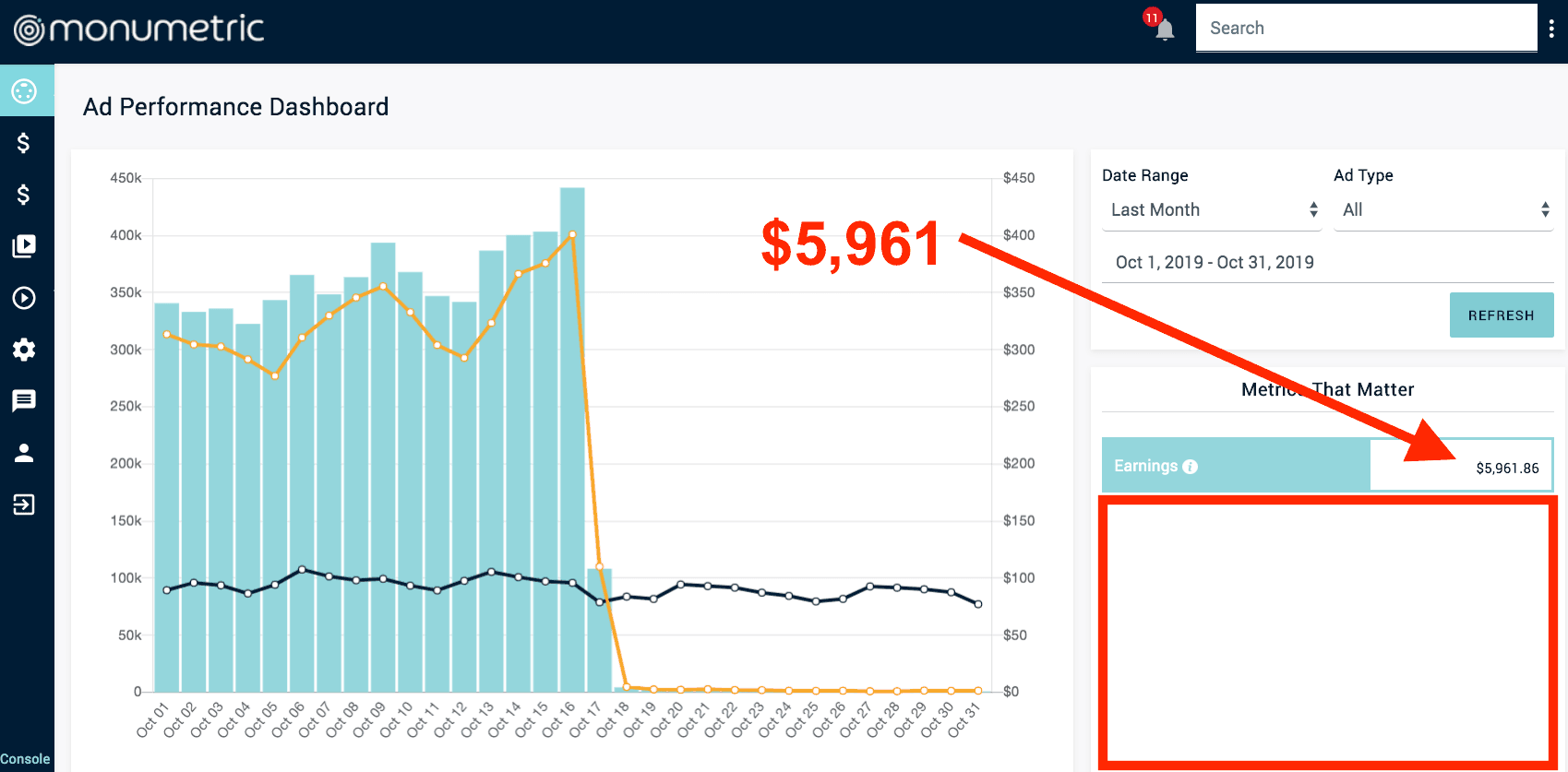Open the notifications bell with 11 badge
Image resolution: width=1568 pixels, height=772 pixels.
click(x=1164, y=30)
